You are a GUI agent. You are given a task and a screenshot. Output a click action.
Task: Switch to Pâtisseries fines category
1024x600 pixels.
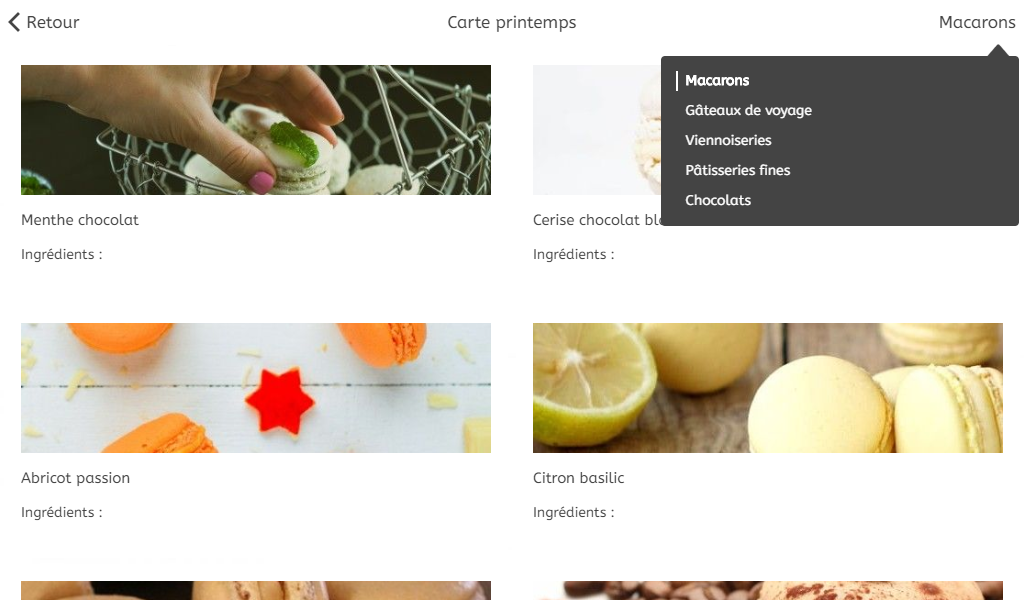(x=737, y=170)
